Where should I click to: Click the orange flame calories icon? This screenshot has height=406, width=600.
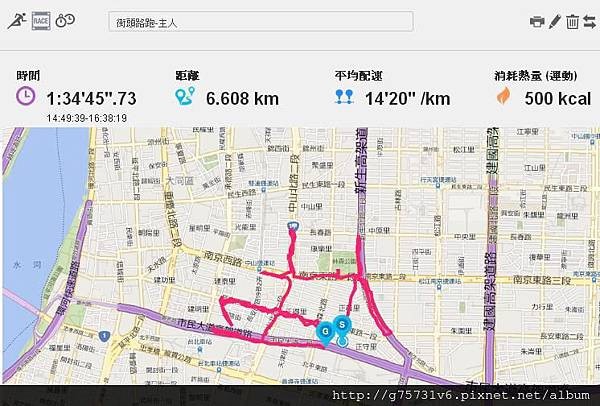(504, 96)
